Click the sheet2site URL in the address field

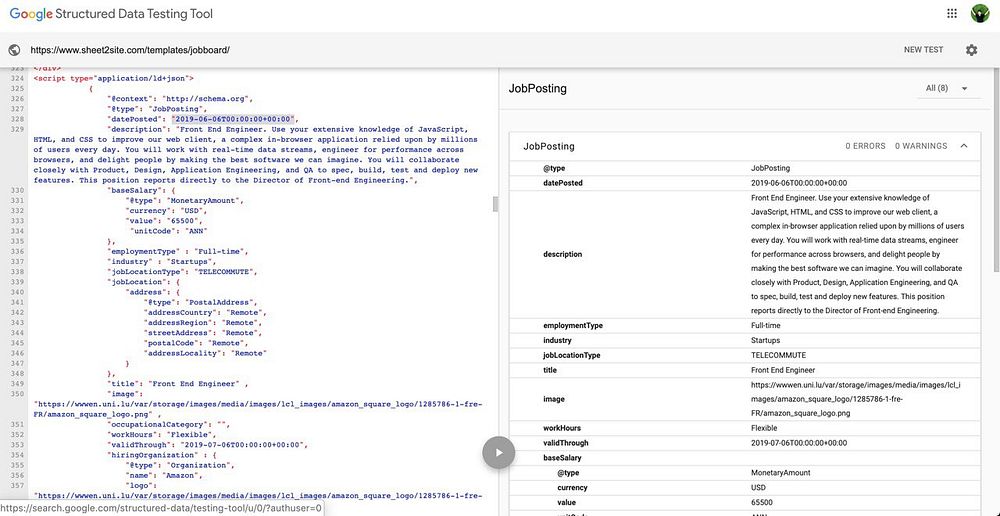pyautogui.click(x=130, y=50)
